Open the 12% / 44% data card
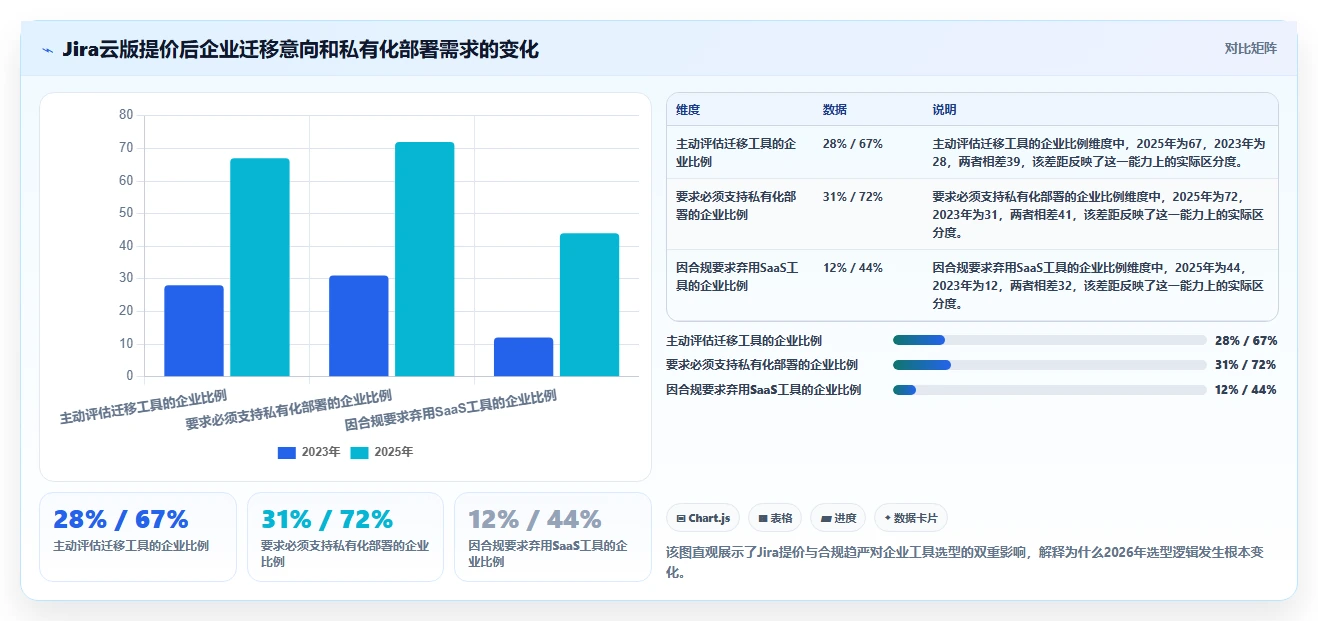Screen dimensions: 1318x621 (552, 537)
